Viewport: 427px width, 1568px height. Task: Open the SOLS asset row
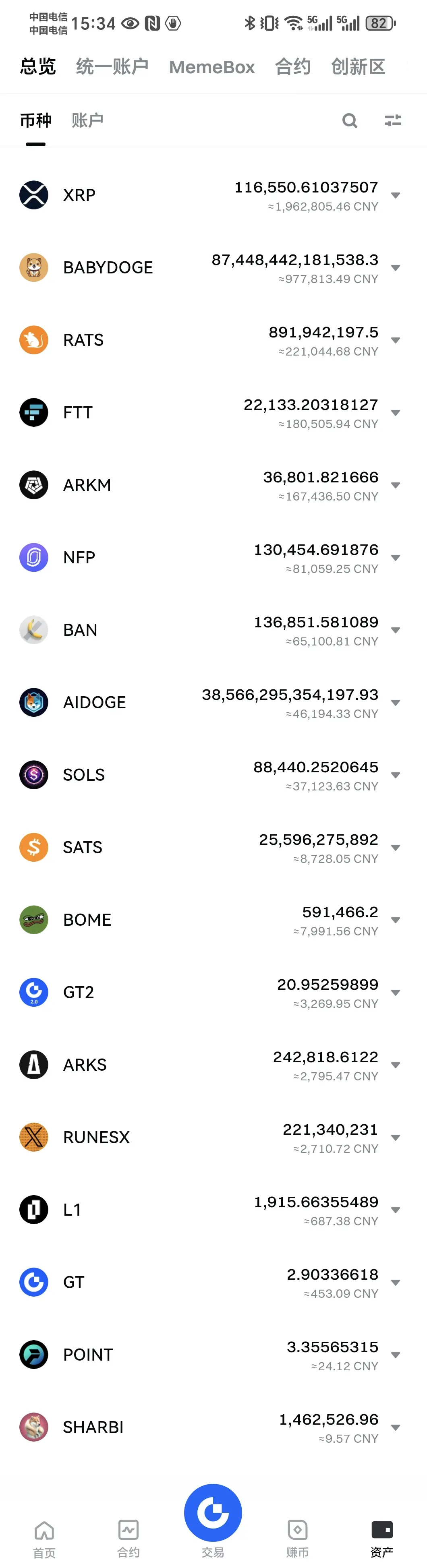click(x=213, y=775)
